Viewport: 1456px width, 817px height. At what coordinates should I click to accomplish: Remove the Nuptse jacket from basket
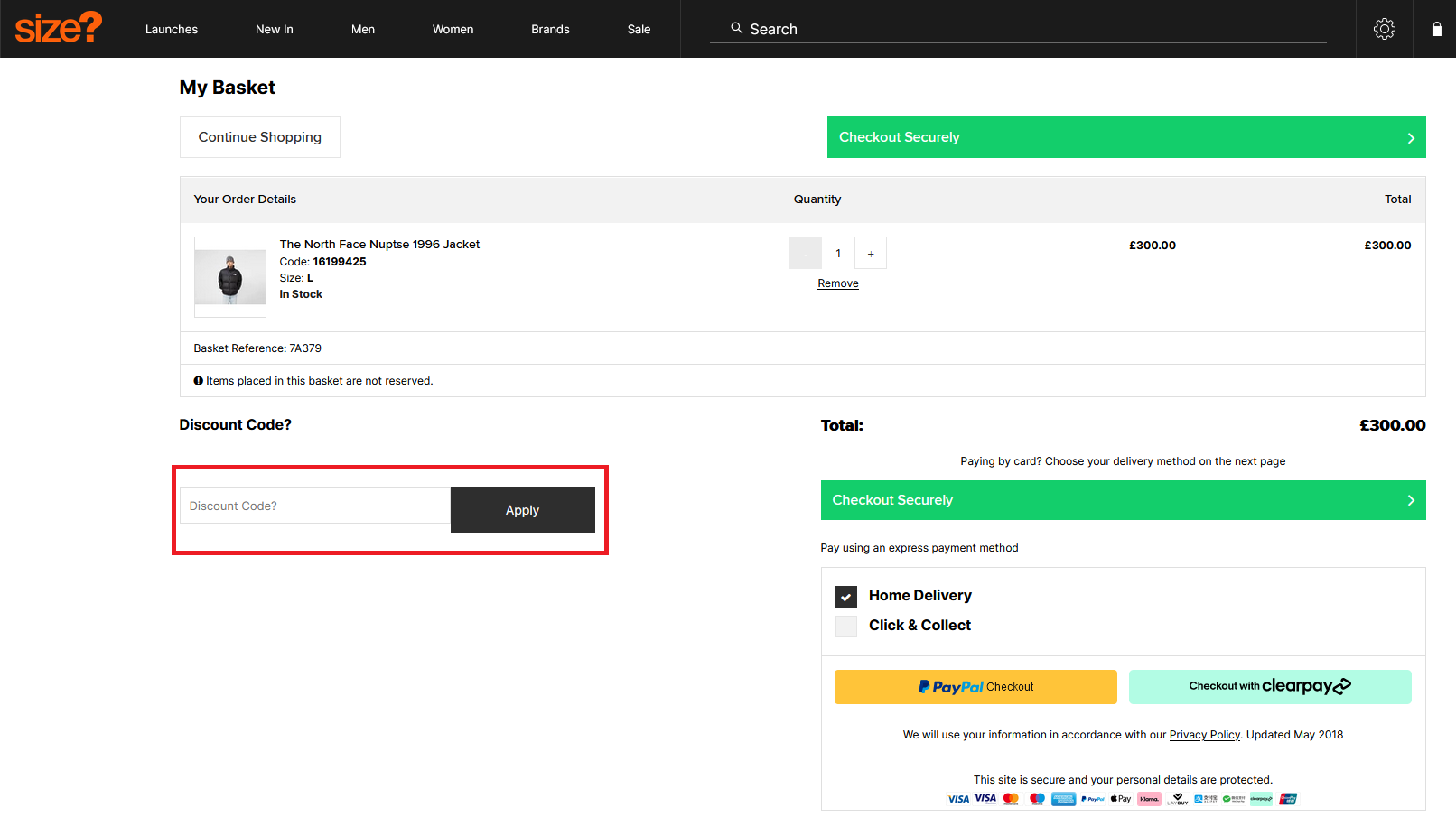pyautogui.click(x=838, y=283)
